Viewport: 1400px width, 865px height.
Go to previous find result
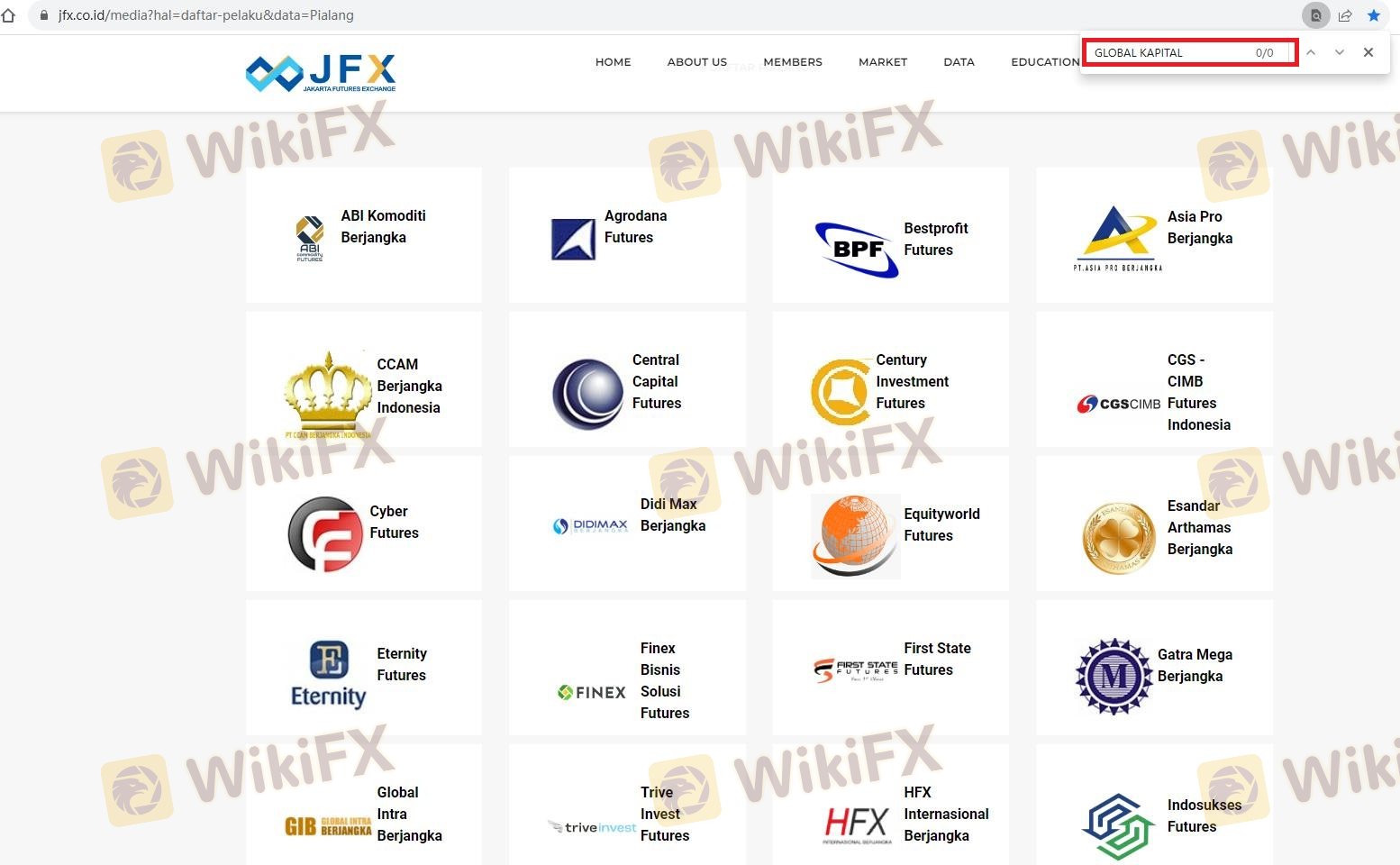click(x=1311, y=52)
